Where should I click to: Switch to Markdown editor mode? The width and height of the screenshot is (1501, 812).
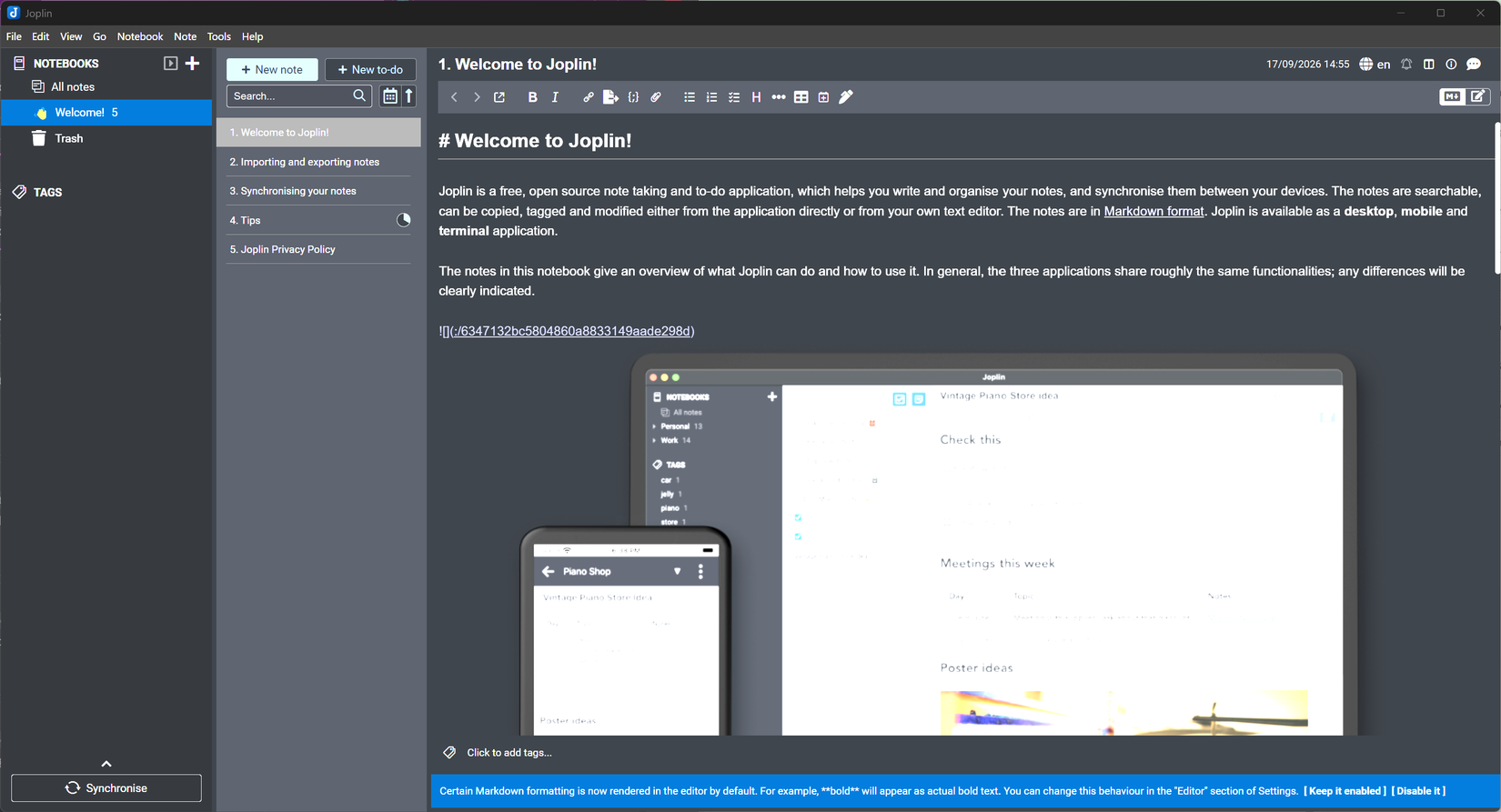click(x=1452, y=96)
